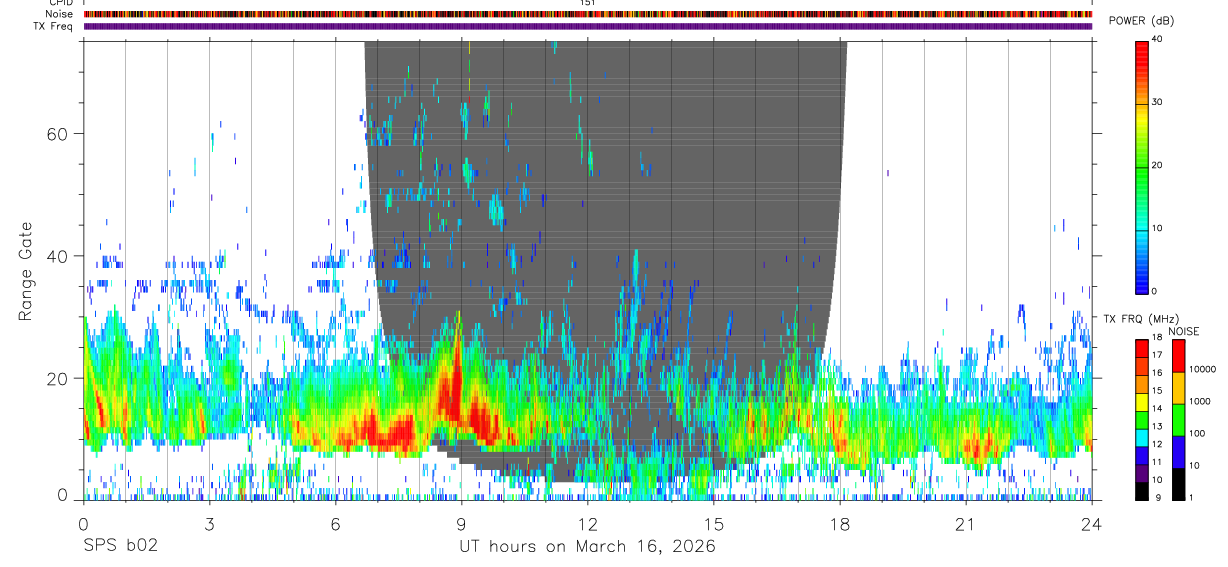1228x567 pixels.
Task: Click the '15' hour tick on the time axis
Action: (x=713, y=523)
